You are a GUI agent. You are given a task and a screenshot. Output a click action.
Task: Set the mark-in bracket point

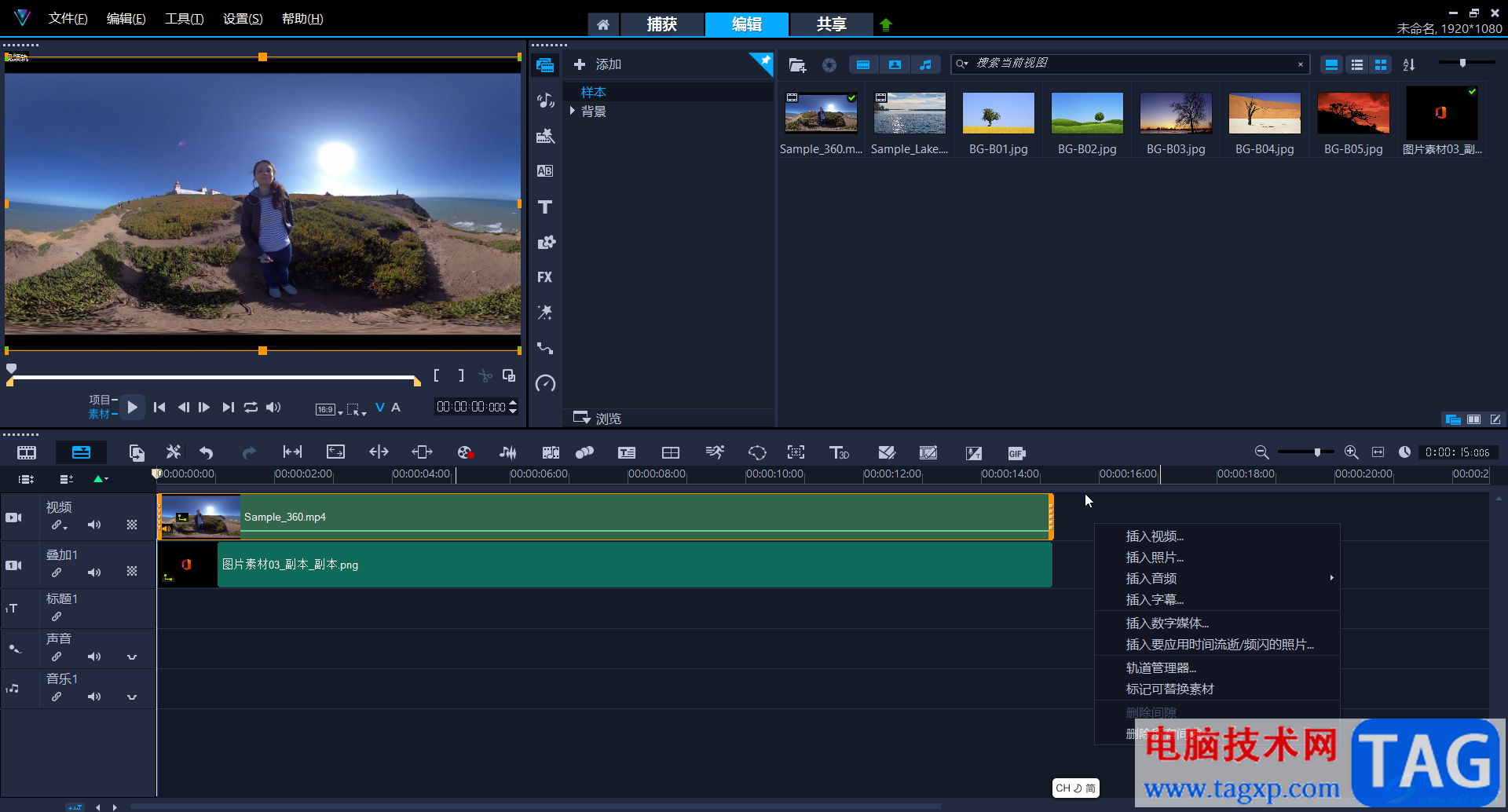point(437,375)
